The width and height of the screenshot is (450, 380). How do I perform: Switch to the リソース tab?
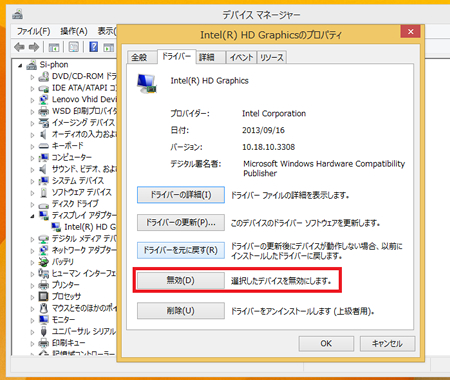[272, 57]
